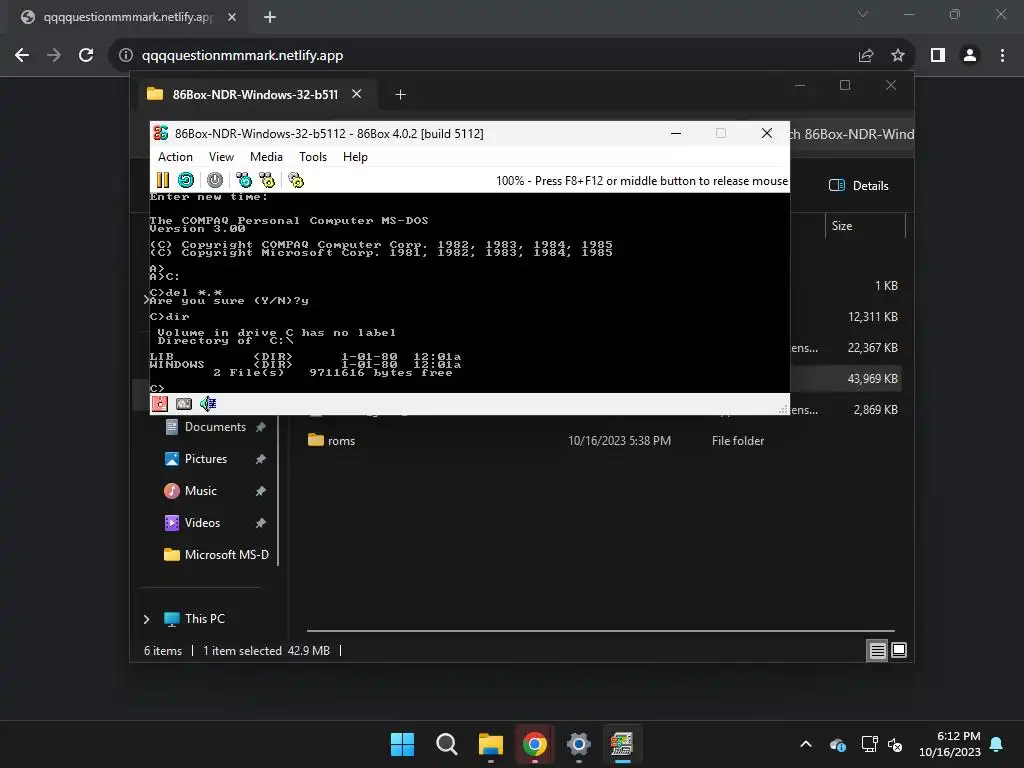
Task: Open the notification bell in the tray
Action: [997, 744]
